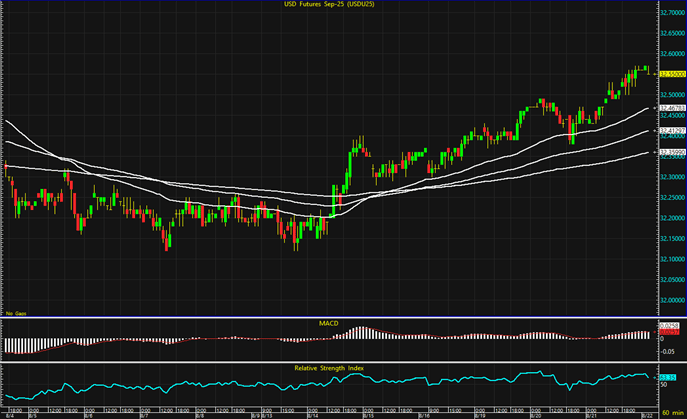Click the lowest moving average price label
This screenshot has height=419, width=687.
coord(671,152)
